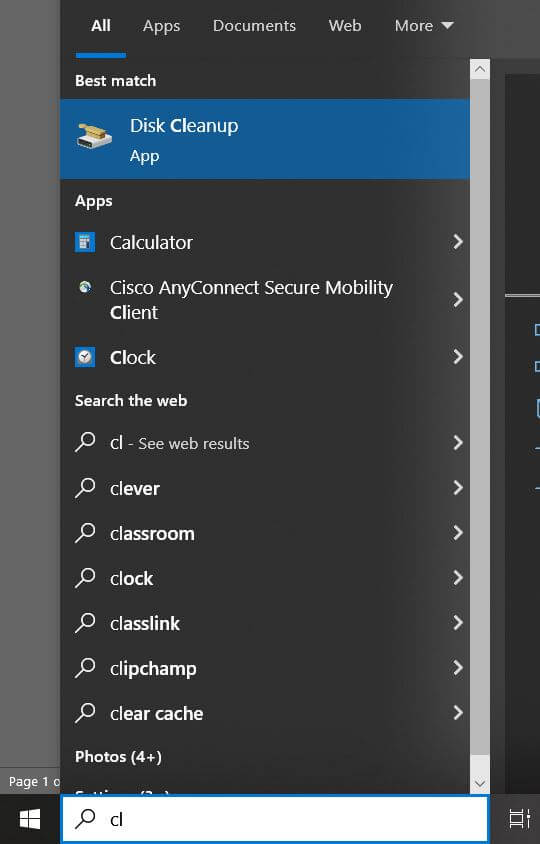Viewport: 540px width, 844px height.
Task: Search the web for 'clear cache'
Action: pos(264,713)
